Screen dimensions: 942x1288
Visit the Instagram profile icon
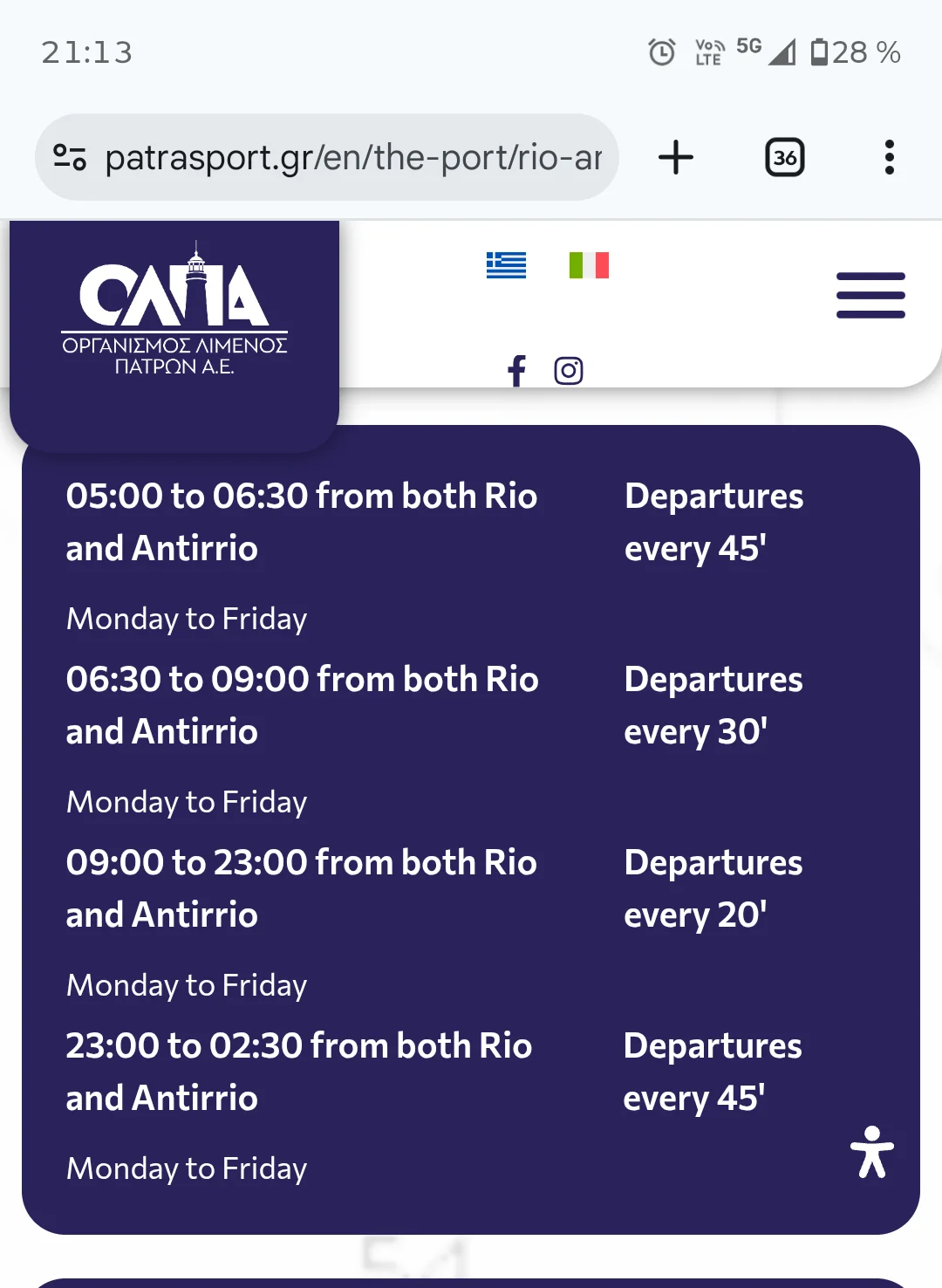(569, 371)
